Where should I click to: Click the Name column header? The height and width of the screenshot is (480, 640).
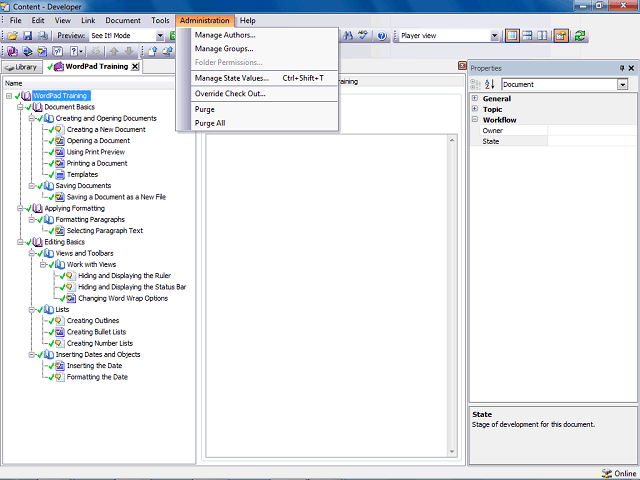tap(89, 83)
